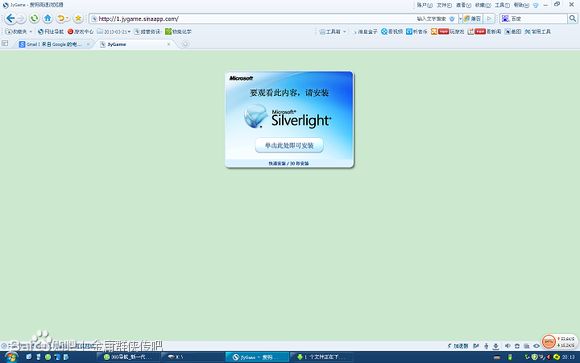Click the gray play arrow beside compatibility mode
Viewport: 580px width, 363px height.
489,19
